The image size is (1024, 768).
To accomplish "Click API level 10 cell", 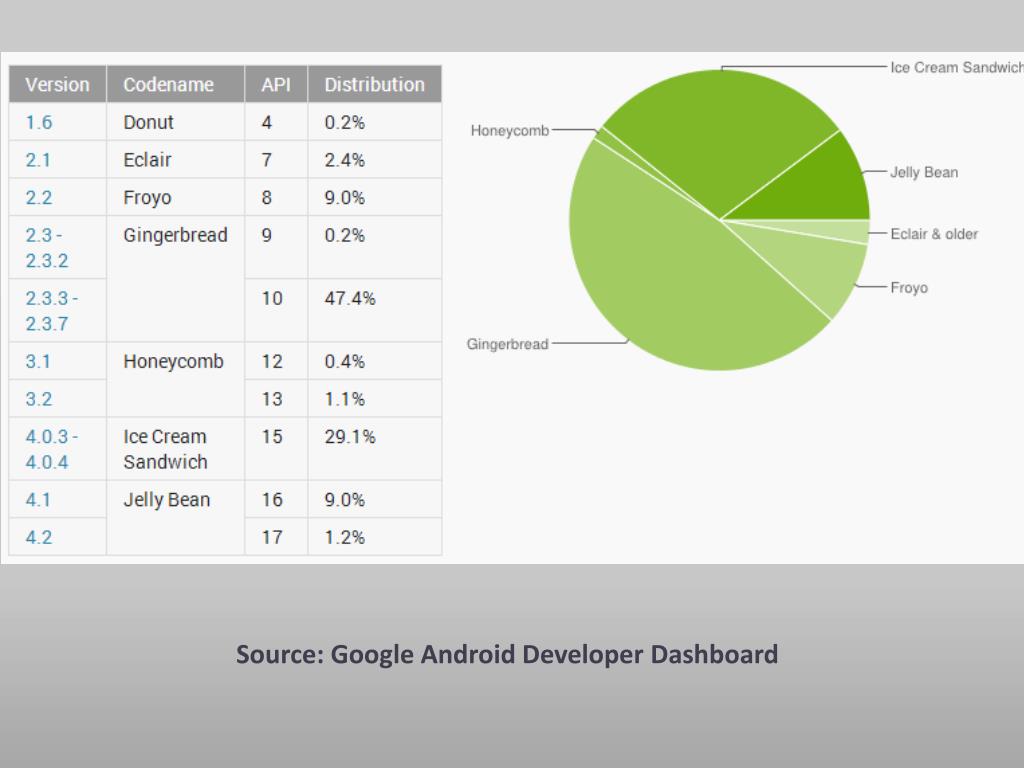I will click(x=276, y=311).
